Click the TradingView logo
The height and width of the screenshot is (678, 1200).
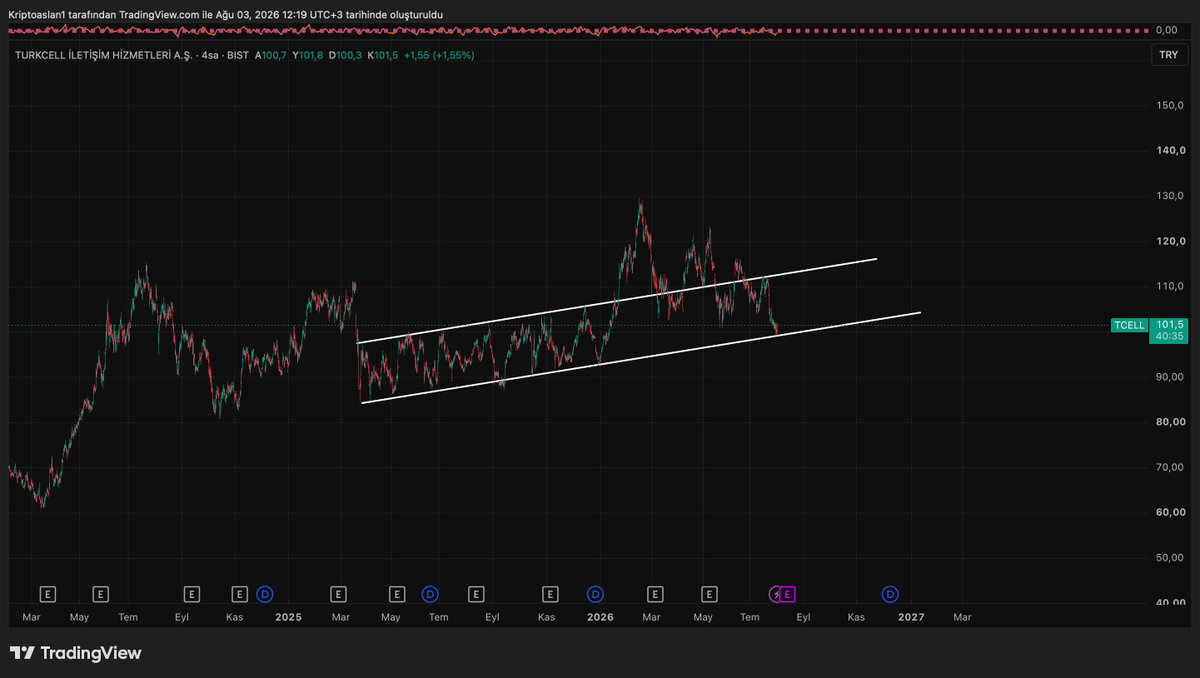pos(76,653)
